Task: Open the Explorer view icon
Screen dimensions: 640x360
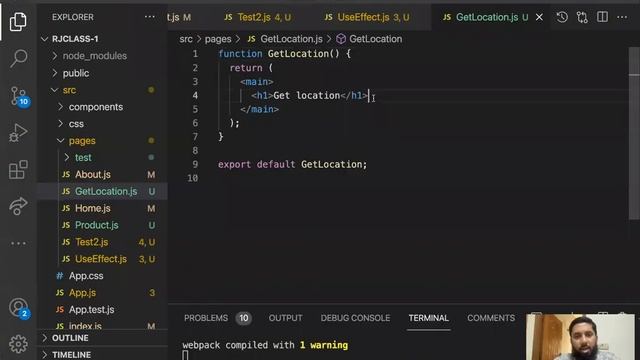Action: point(18,21)
